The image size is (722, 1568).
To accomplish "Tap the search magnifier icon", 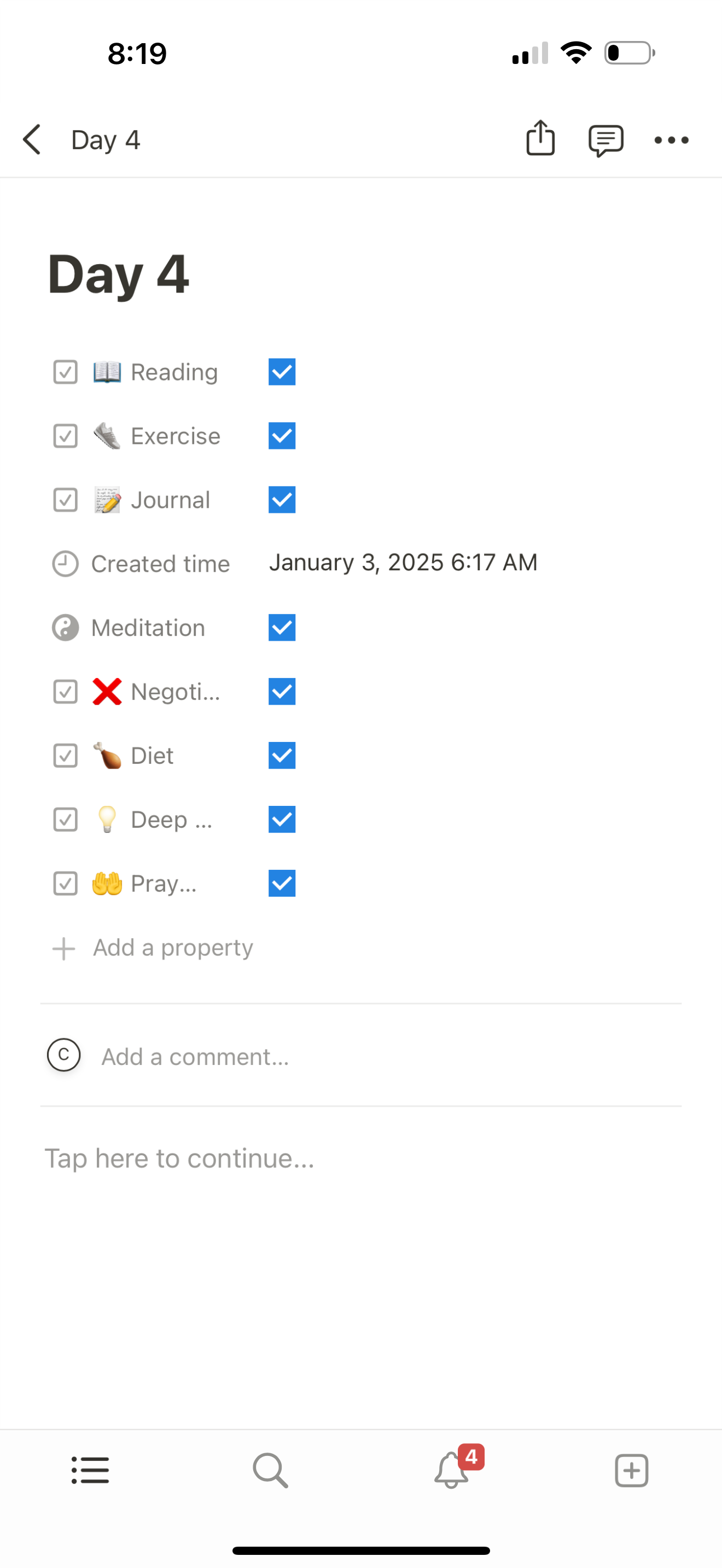I will (x=270, y=1470).
